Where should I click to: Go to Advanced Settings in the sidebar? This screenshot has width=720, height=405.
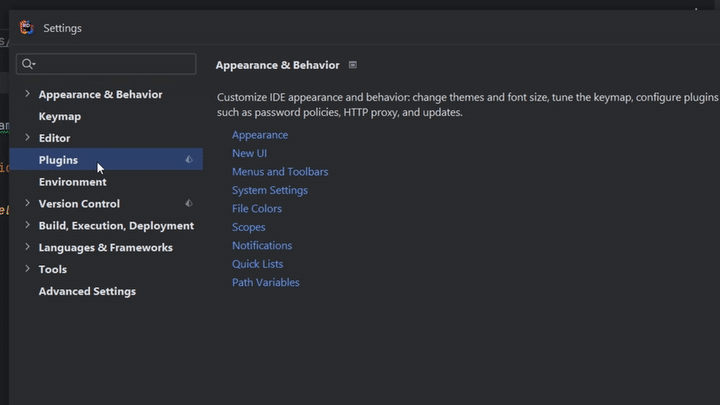[87, 292]
